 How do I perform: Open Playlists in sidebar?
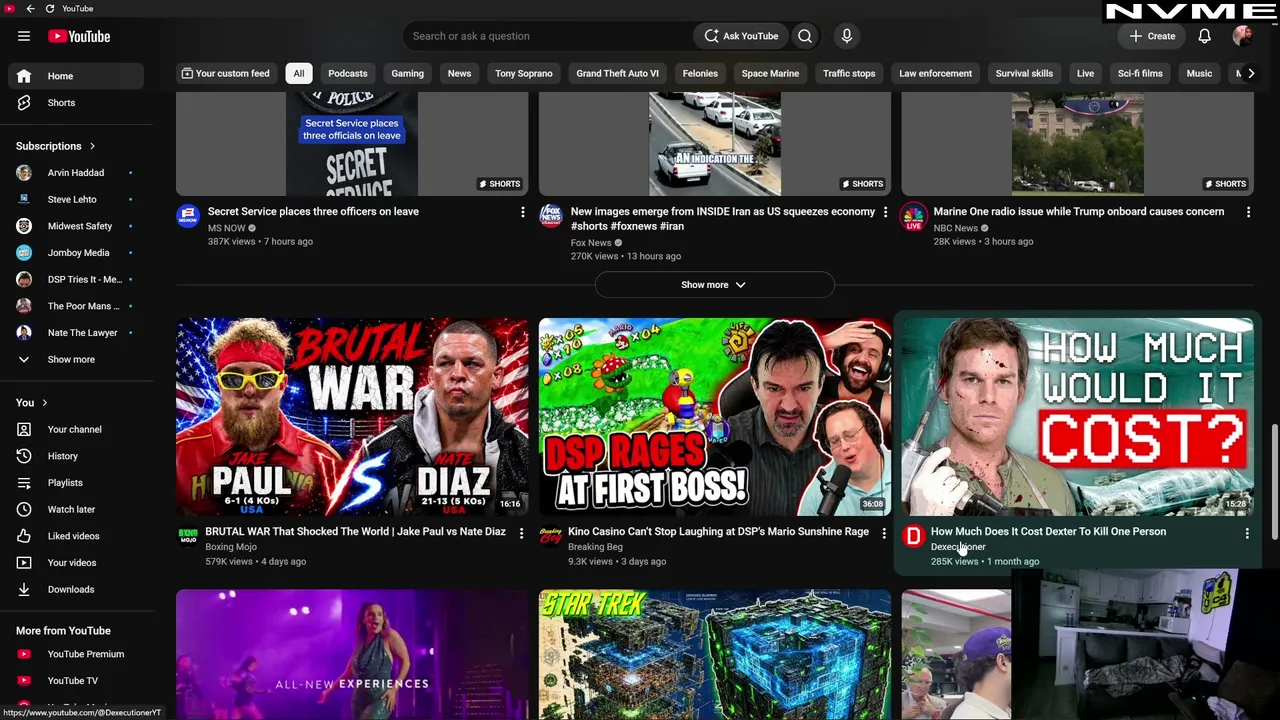click(x=76, y=483)
